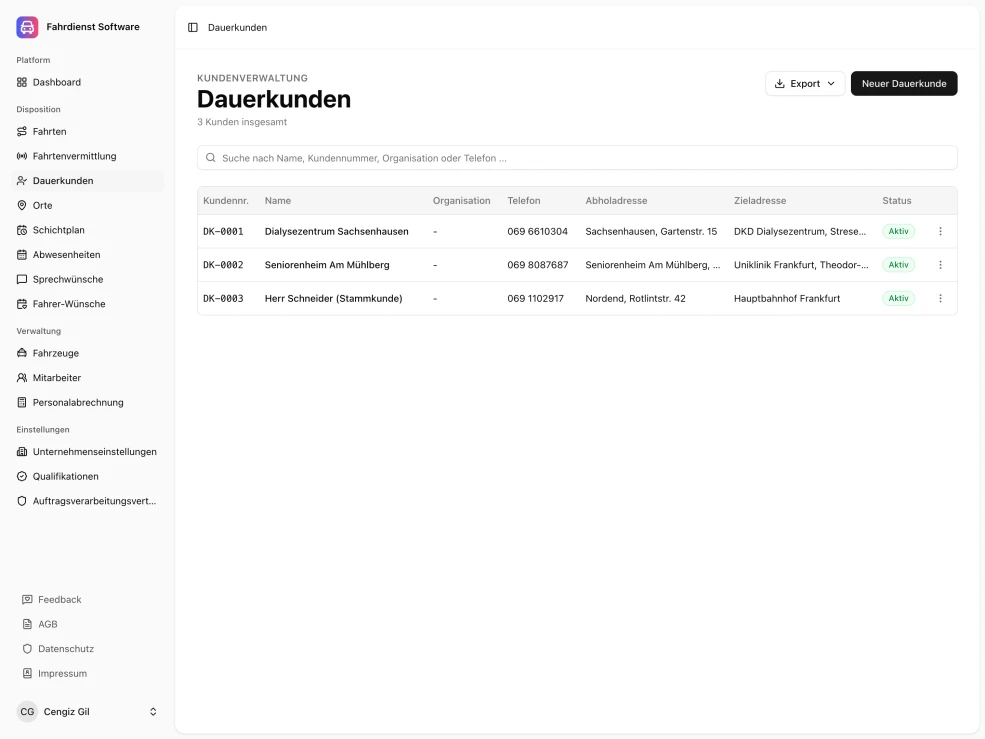985x739 pixels.
Task: Open the Orte location pin icon
Action: pyautogui.click(x=21, y=205)
